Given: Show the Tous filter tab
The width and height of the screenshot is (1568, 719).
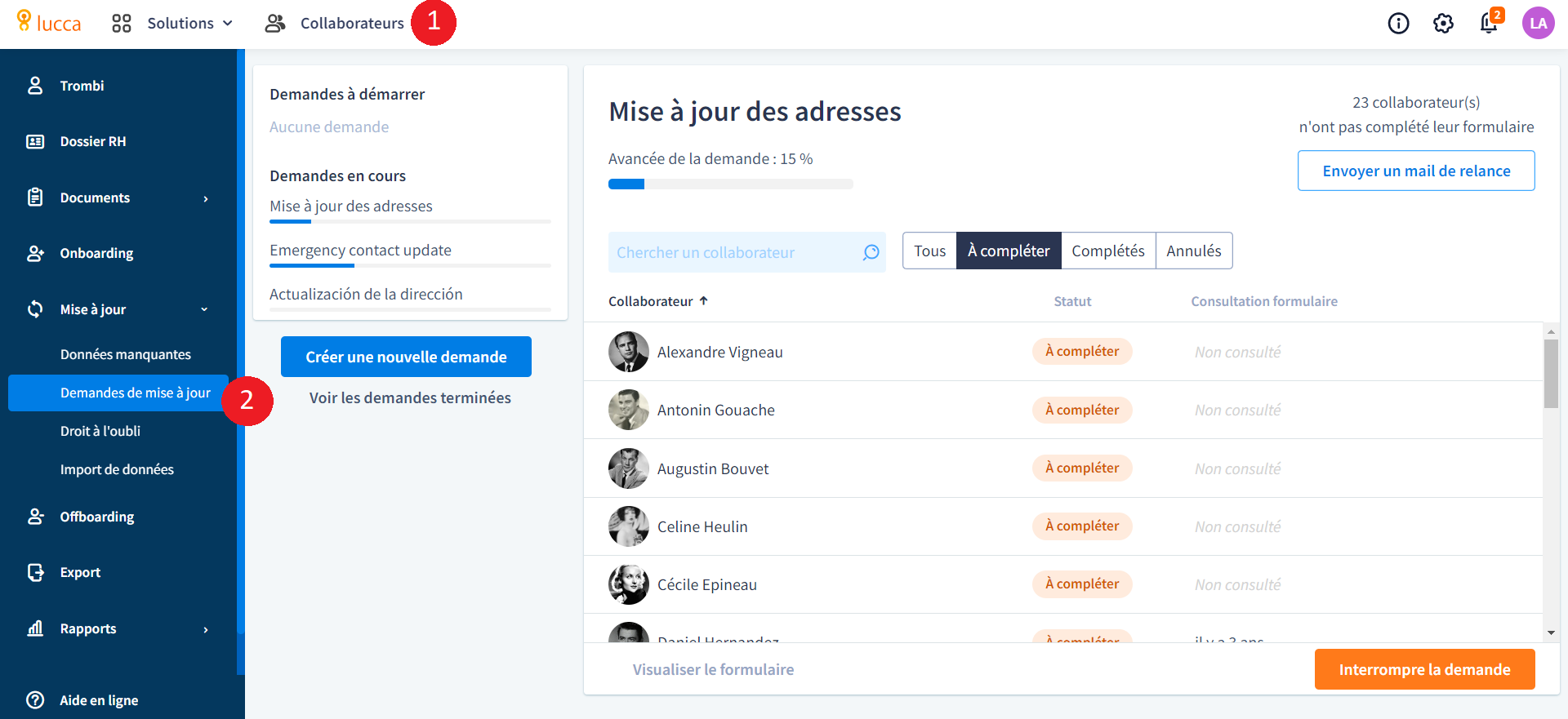Looking at the screenshot, I should pyautogui.click(x=929, y=251).
